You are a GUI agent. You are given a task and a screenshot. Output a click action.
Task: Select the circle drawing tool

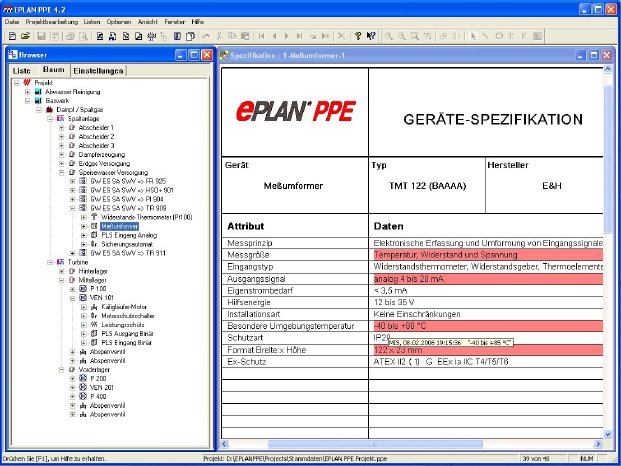click(499, 36)
